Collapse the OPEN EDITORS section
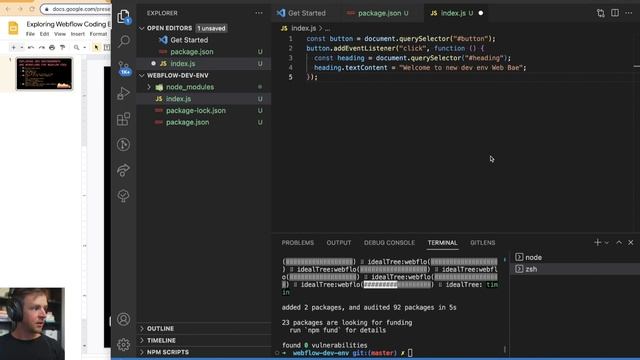This screenshot has height=360, width=640. click(142, 28)
